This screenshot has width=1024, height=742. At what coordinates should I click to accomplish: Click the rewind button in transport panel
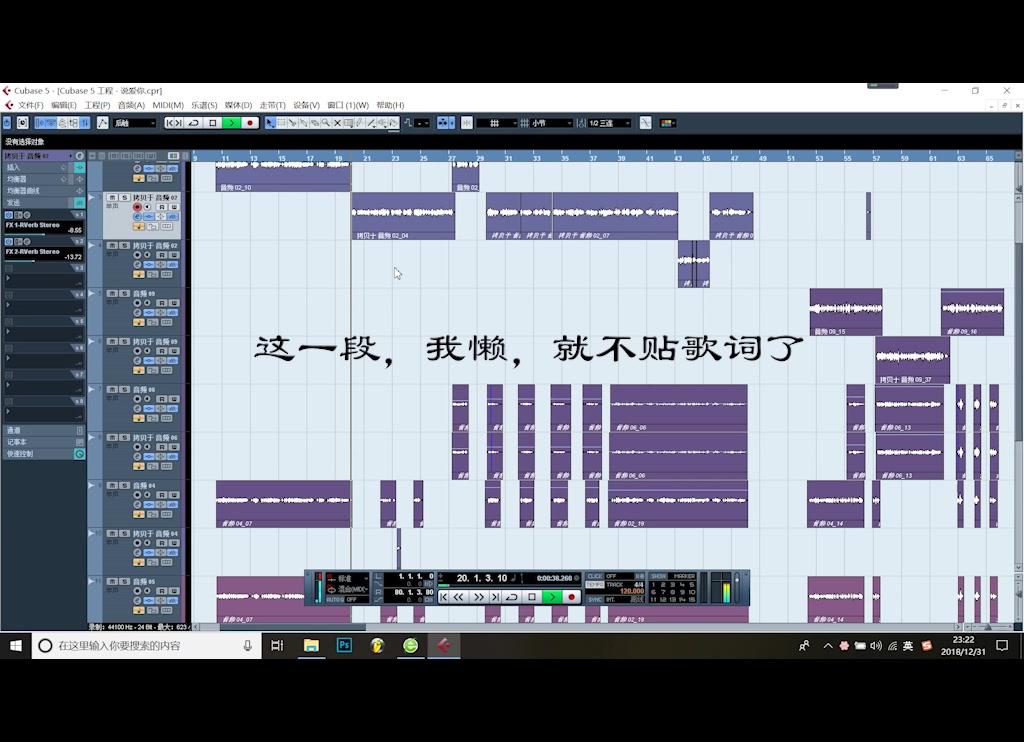[459, 597]
